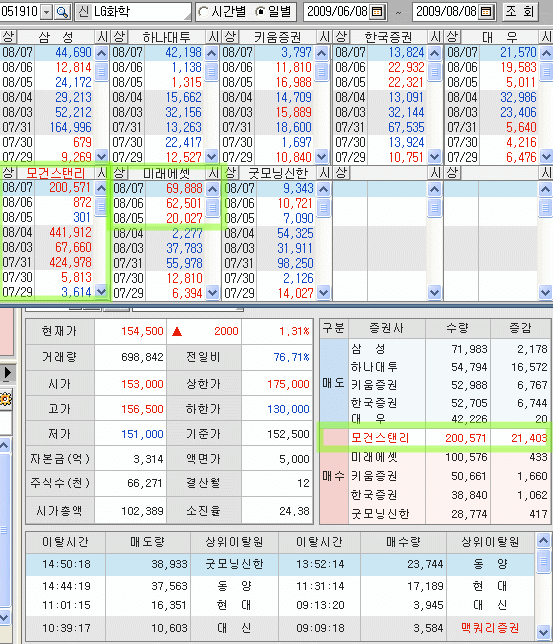
Task: Click the play arrow icon on left sidebar
Action: pos(7,373)
